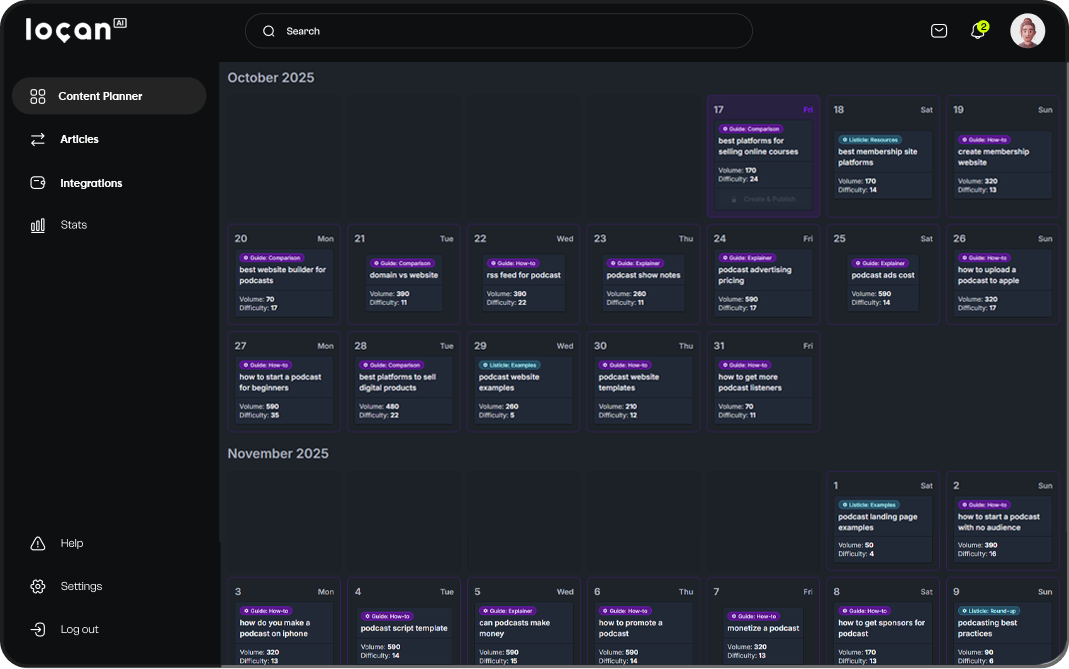The image size is (1069, 669).
Task: Click the Content Planner grid icon
Action: [38, 96]
